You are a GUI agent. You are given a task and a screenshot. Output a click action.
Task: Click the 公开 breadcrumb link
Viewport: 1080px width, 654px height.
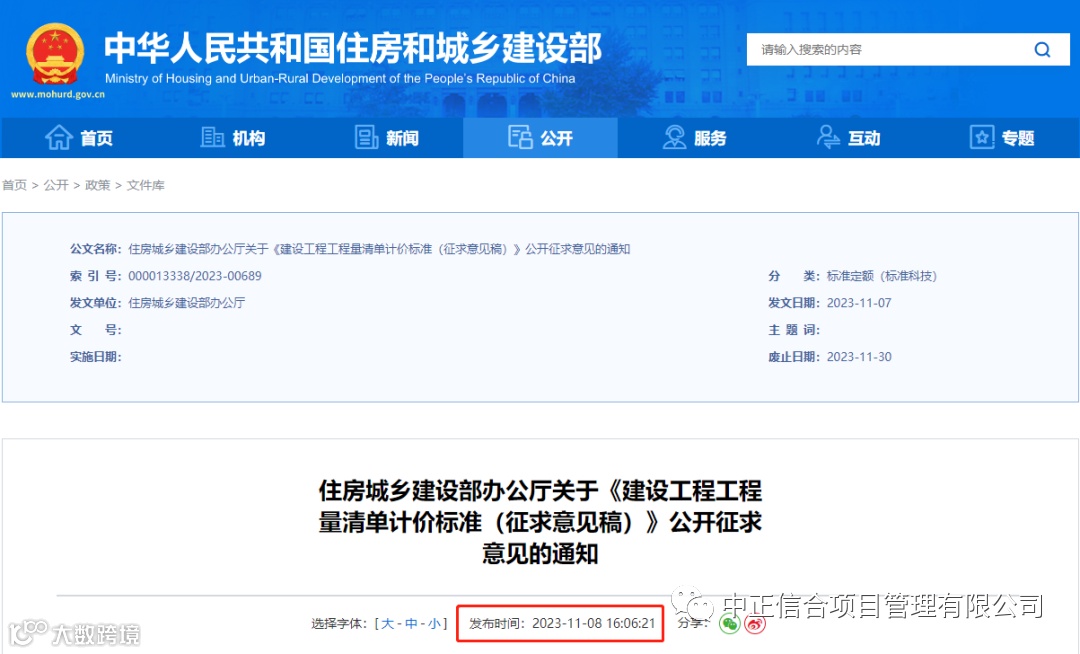[56, 185]
